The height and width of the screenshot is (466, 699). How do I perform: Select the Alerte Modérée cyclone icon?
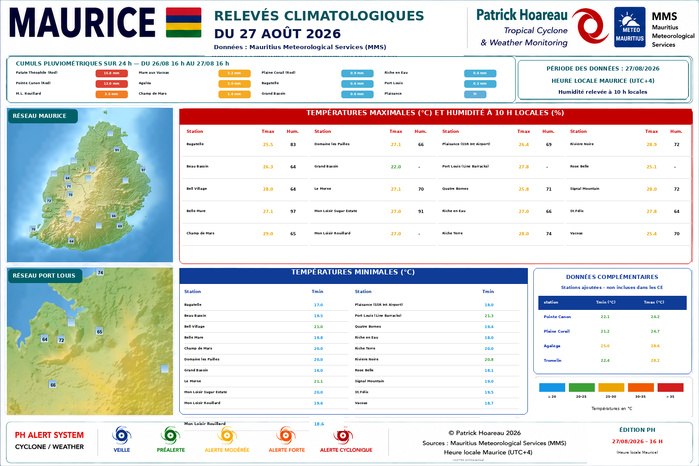(x=226, y=435)
